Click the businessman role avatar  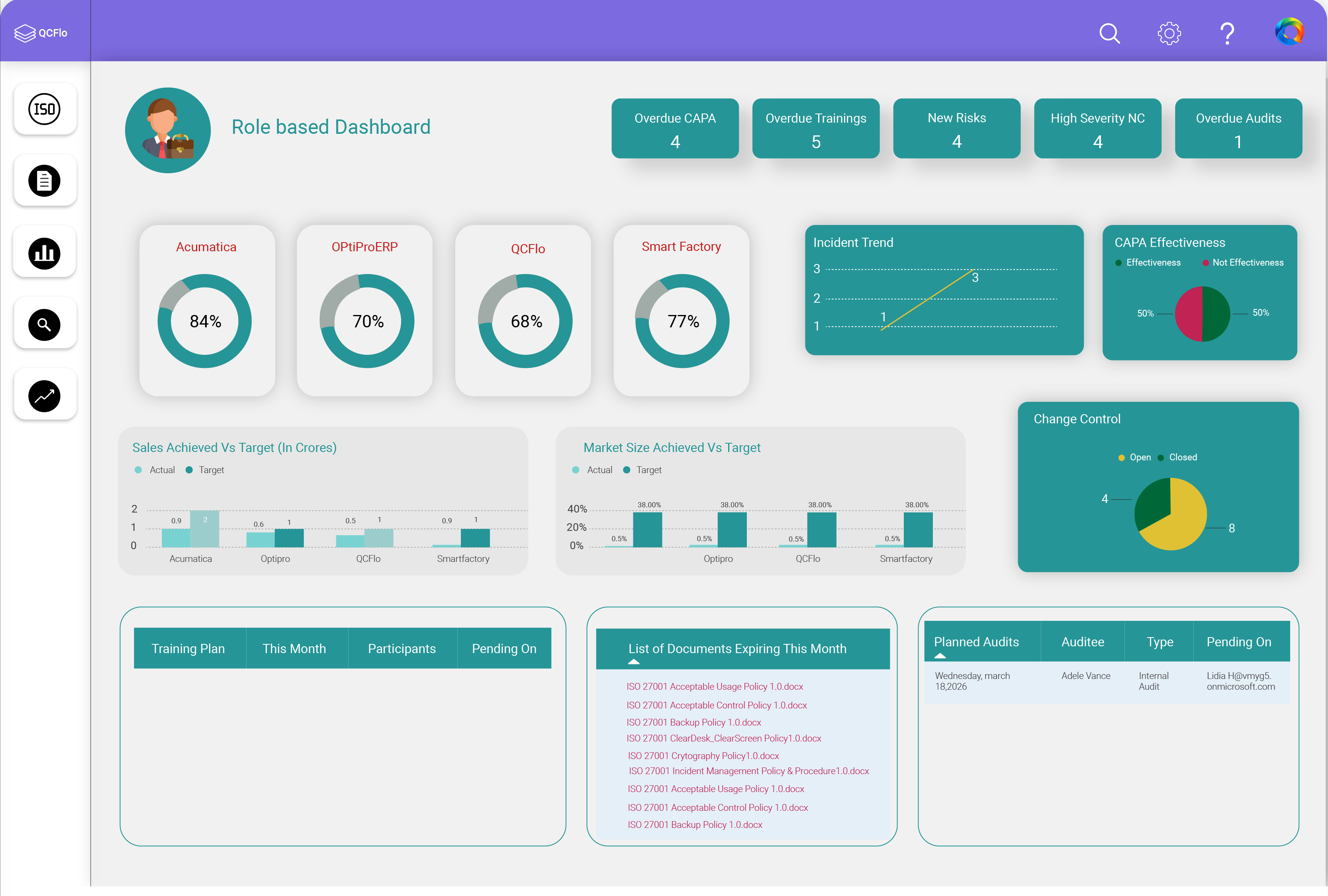(x=168, y=130)
